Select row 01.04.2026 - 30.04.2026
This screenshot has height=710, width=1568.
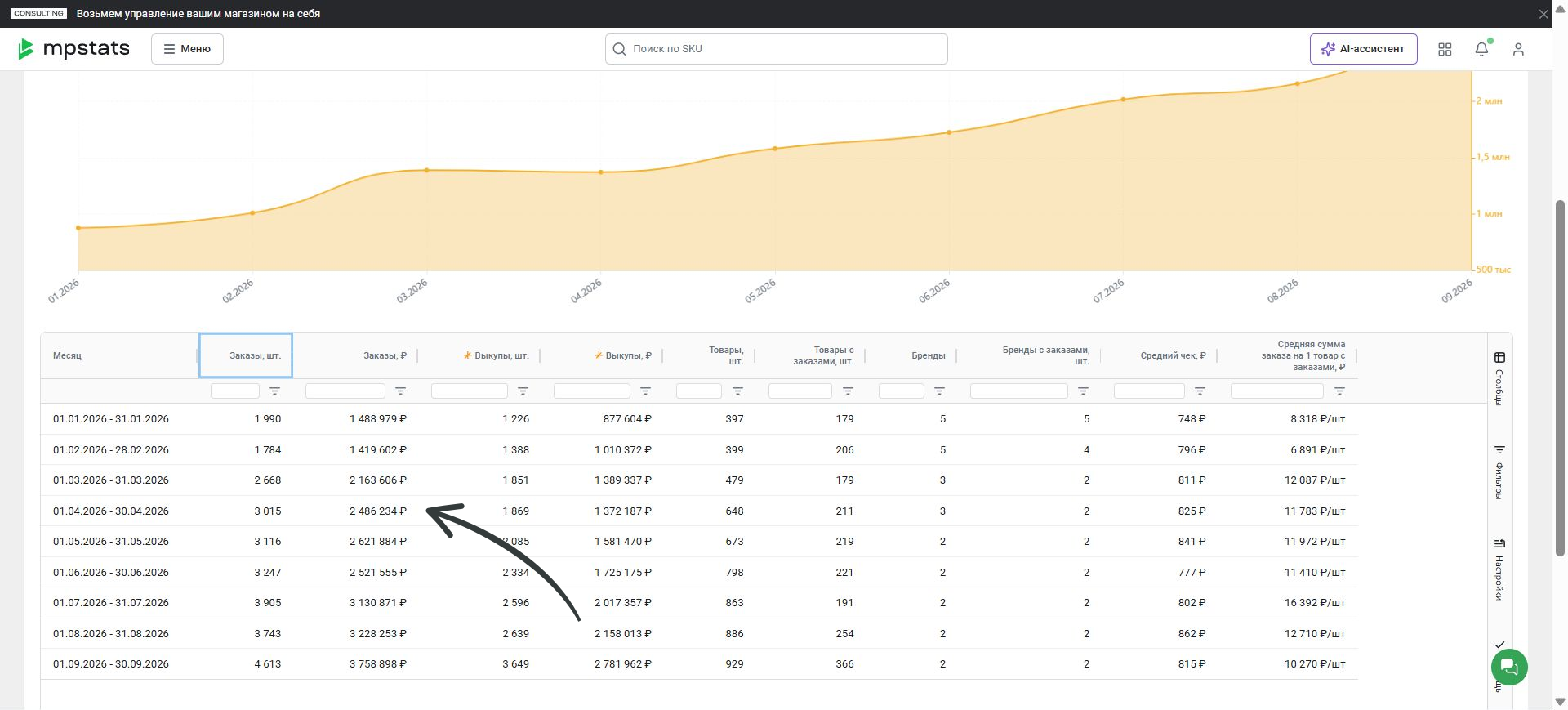coord(699,511)
